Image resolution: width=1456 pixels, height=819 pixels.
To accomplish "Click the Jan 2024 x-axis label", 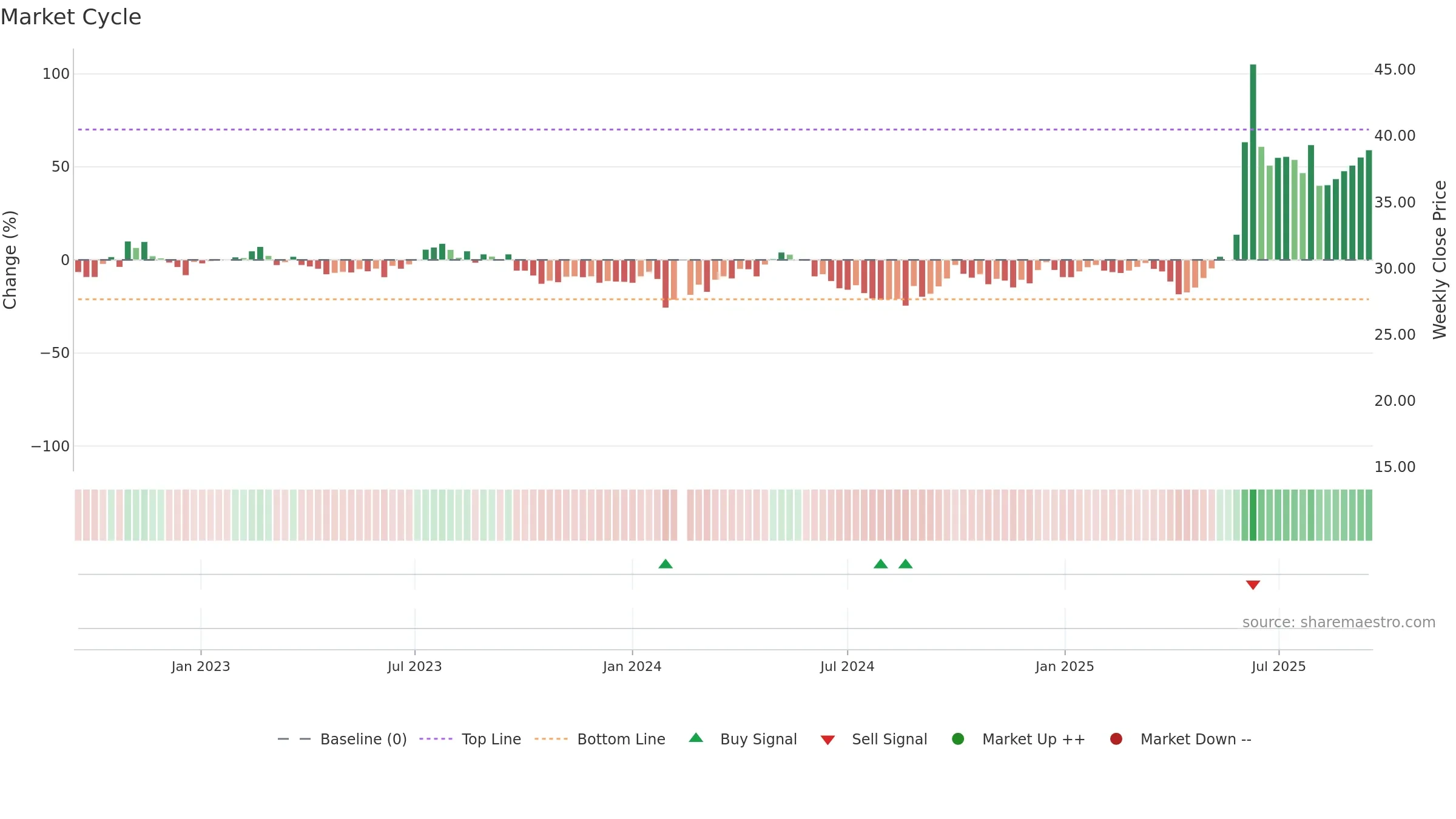I will (632, 667).
